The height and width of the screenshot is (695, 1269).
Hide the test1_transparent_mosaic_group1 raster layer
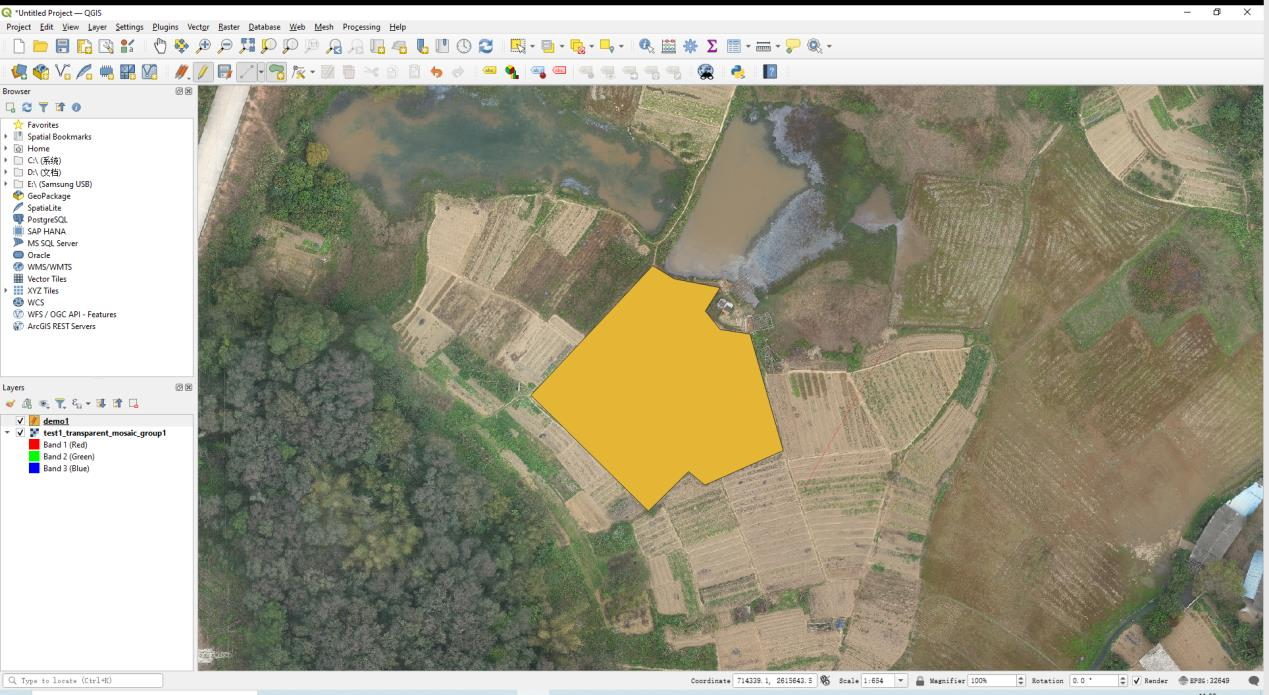point(21,433)
